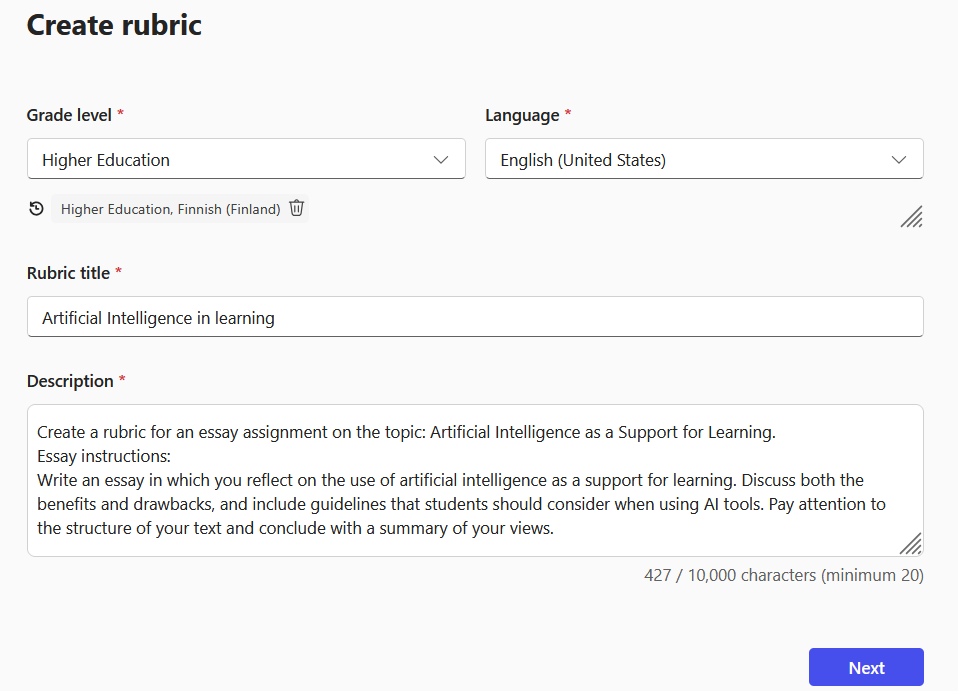Click the resize handle of the Description box
The height and width of the screenshot is (691, 958).
tap(911, 544)
